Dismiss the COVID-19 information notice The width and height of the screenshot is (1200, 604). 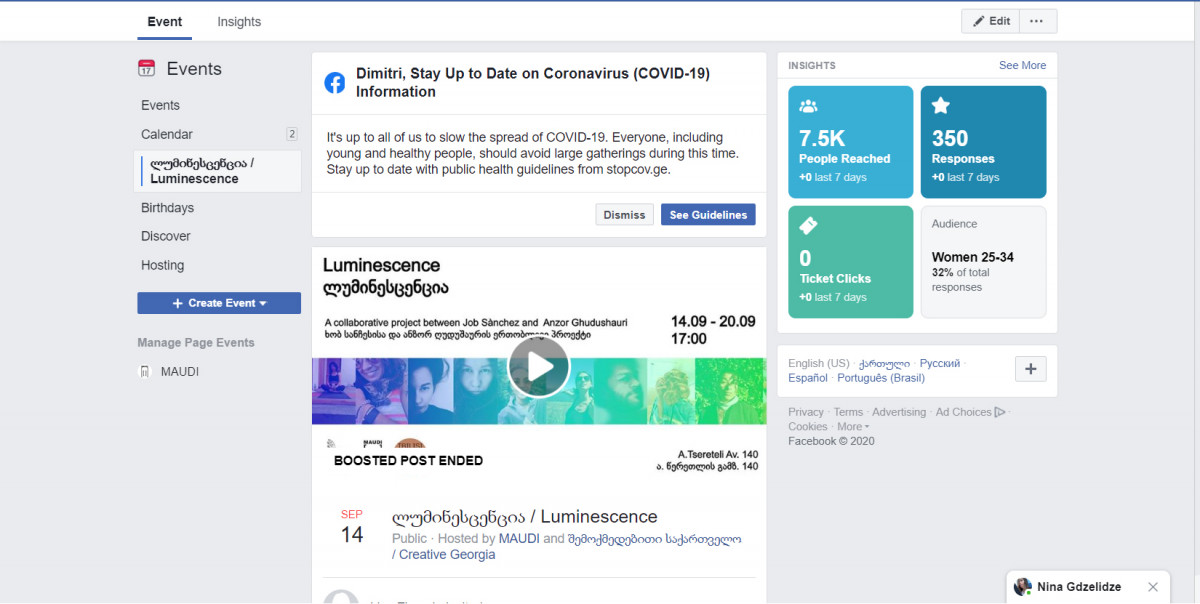tap(624, 215)
